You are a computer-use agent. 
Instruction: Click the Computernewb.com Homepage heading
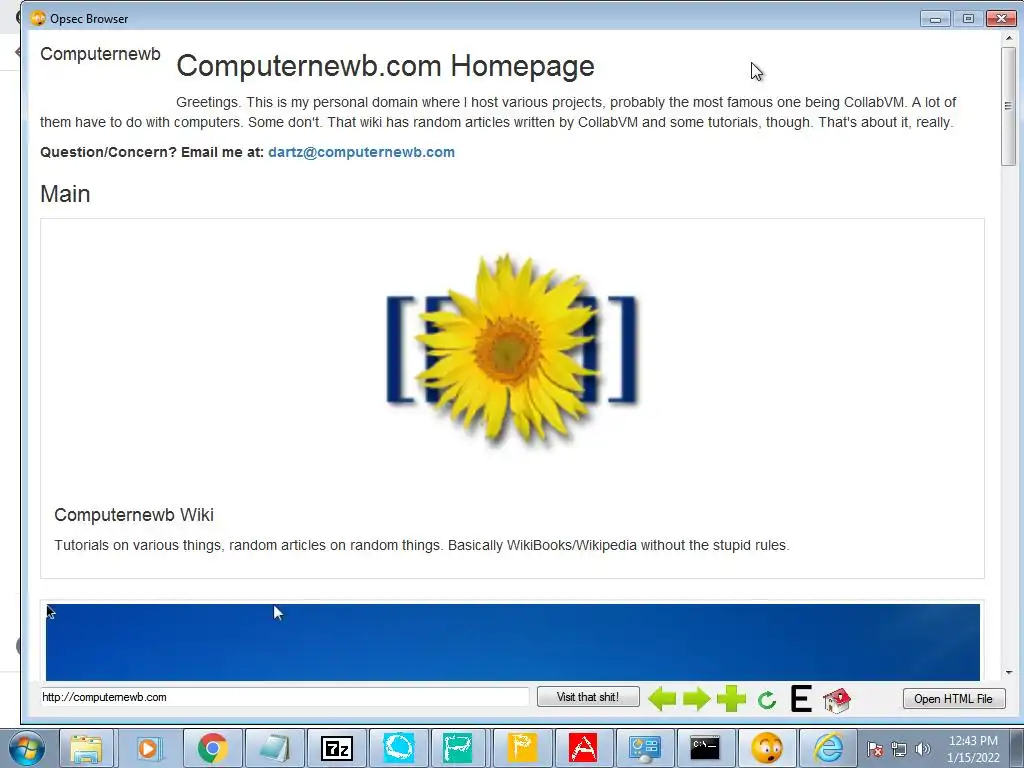coord(385,66)
